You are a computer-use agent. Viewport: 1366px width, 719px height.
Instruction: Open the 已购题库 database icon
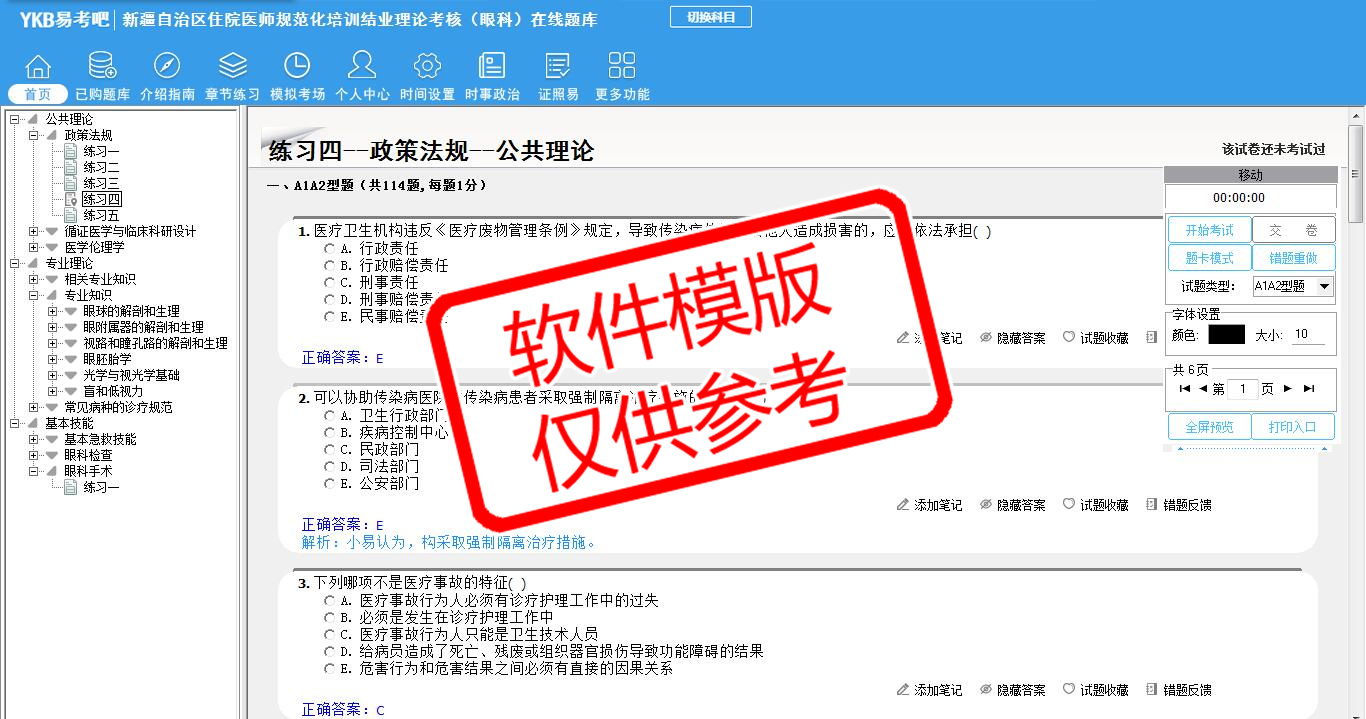[102, 67]
